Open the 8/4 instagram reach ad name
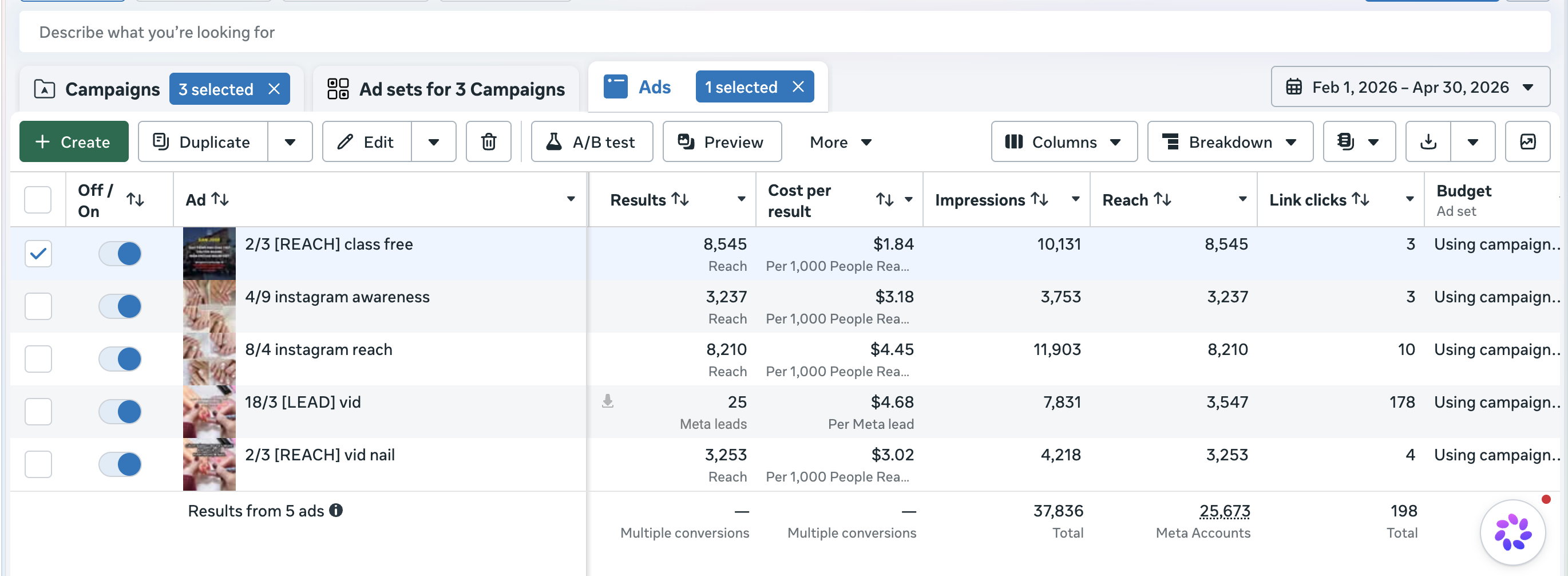Screen dimensions: 1568x576 [x=318, y=349]
